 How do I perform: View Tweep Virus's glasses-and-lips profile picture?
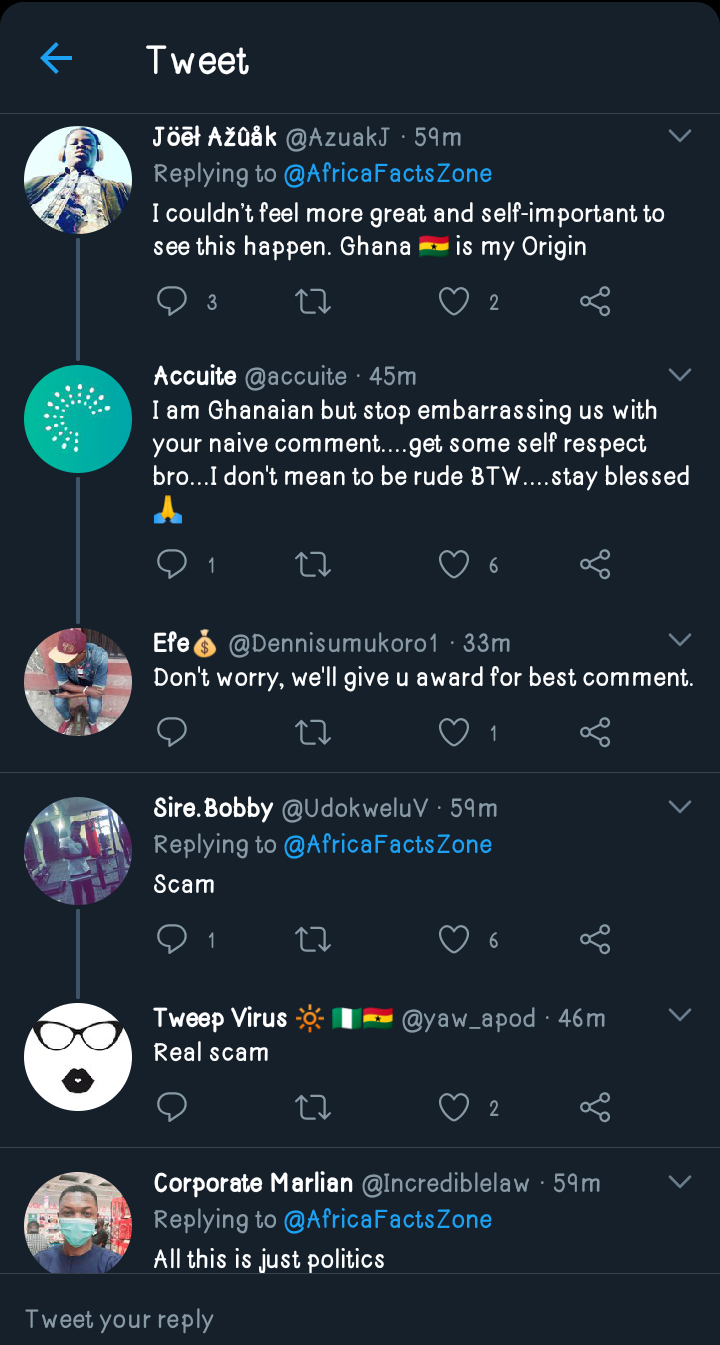(78, 1057)
